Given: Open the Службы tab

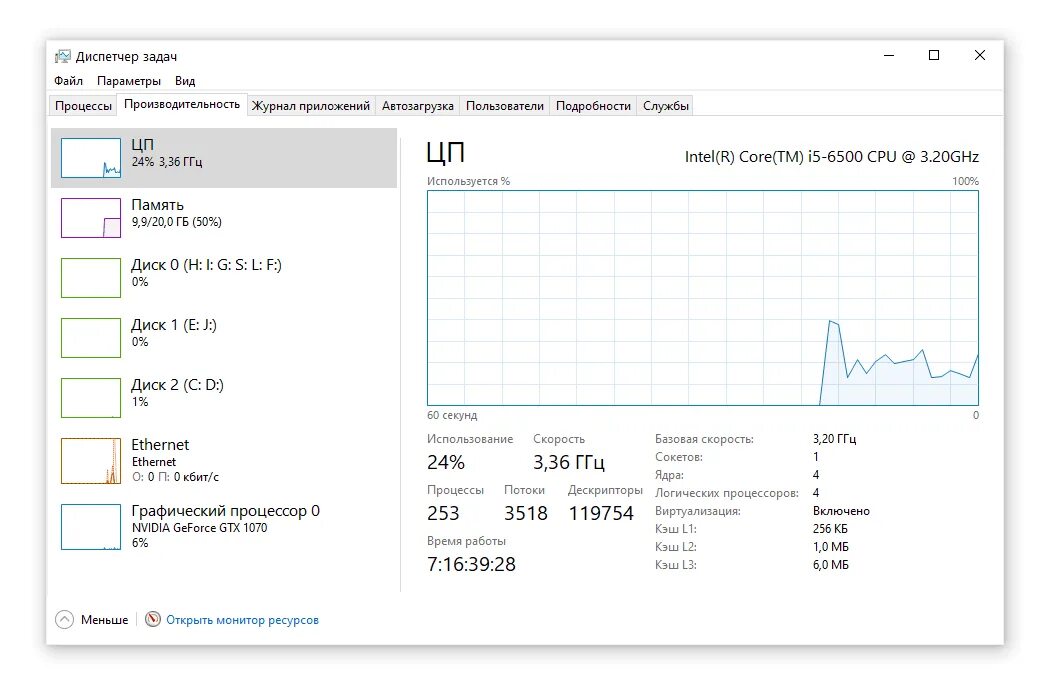Looking at the screenshot, I should (x=666, y=106).
